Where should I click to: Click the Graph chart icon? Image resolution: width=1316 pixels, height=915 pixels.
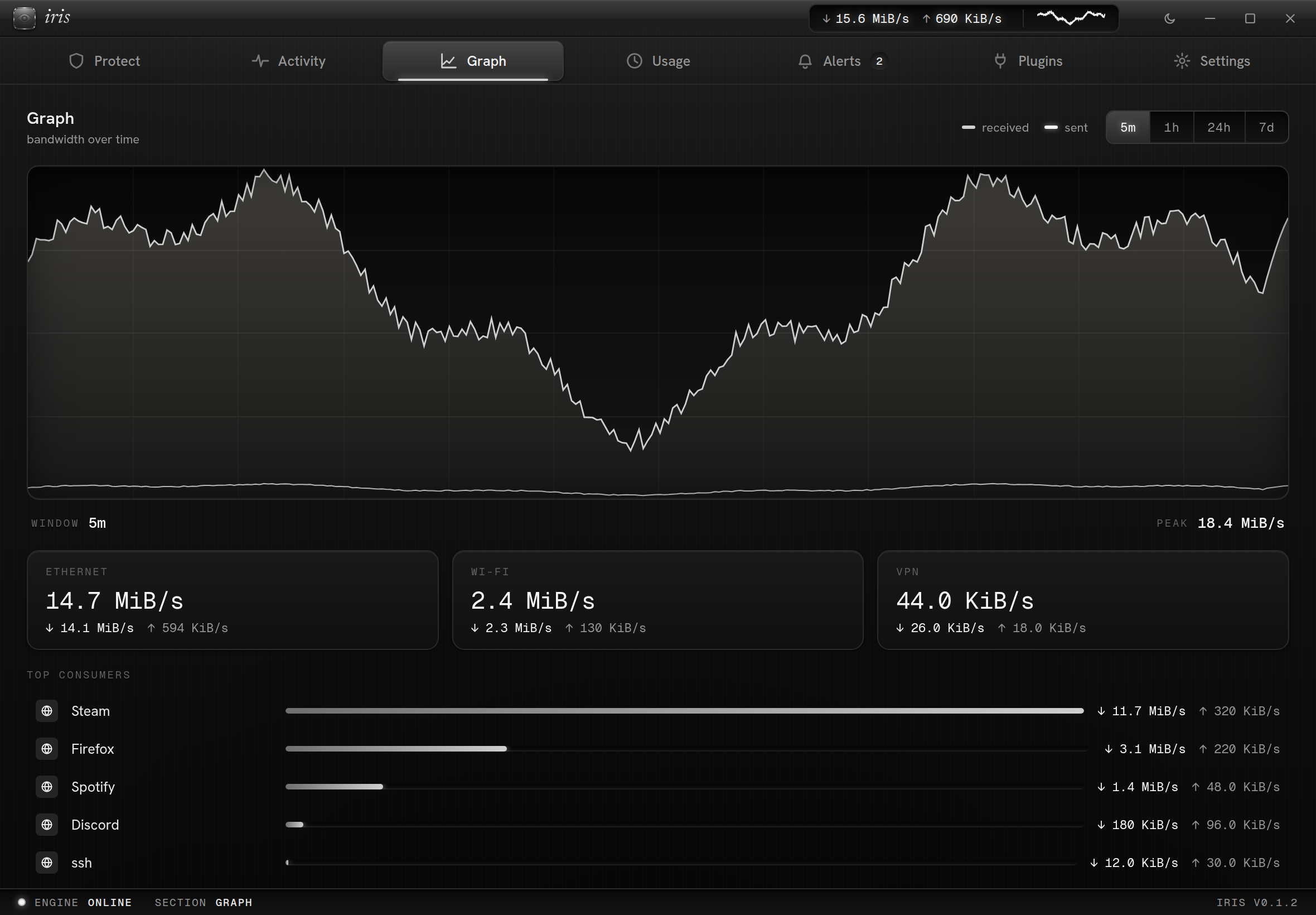pos(448,61)
